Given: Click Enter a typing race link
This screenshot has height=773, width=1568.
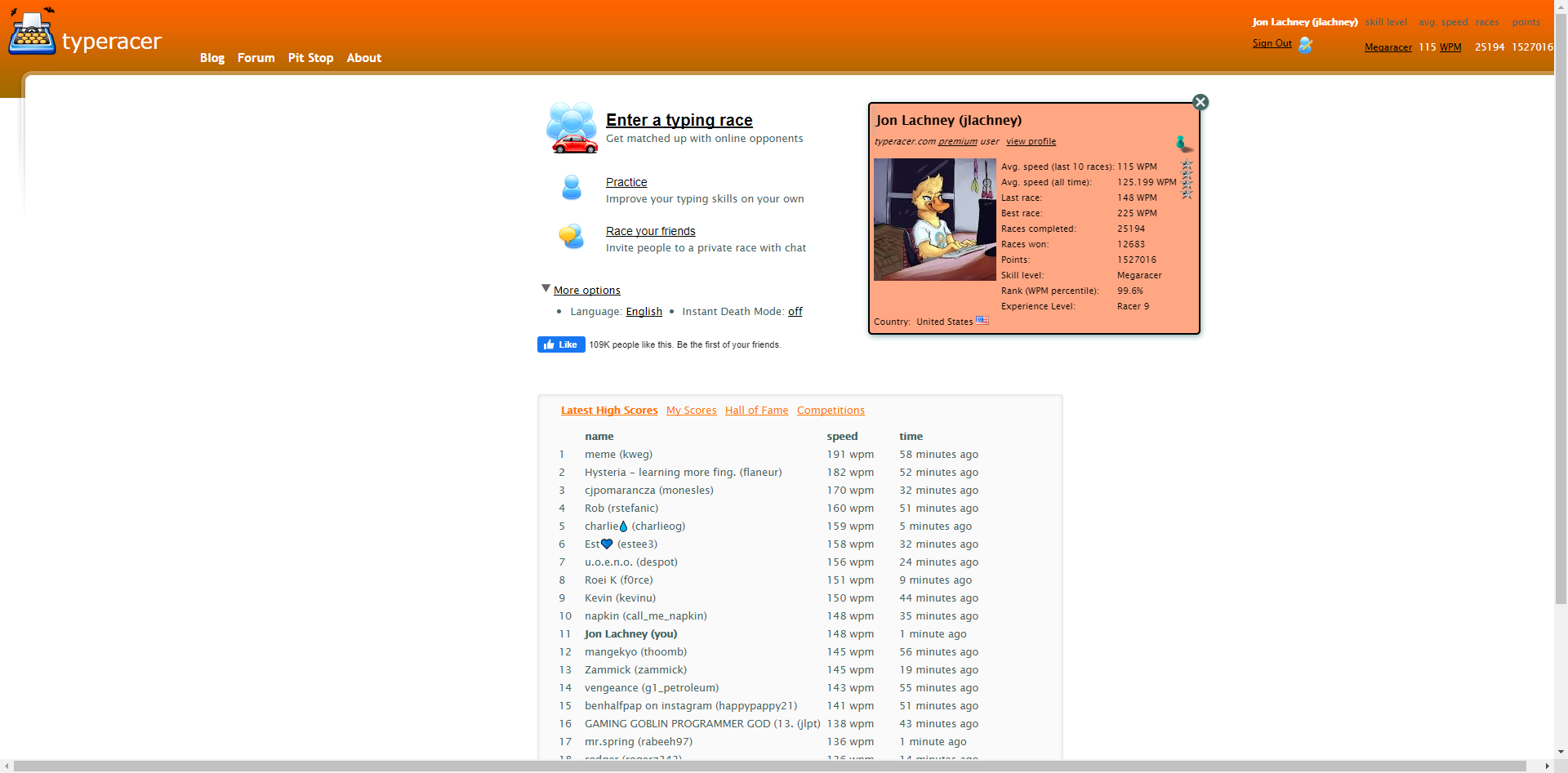Looking at the screenshot, I should [x=679, y=120].
